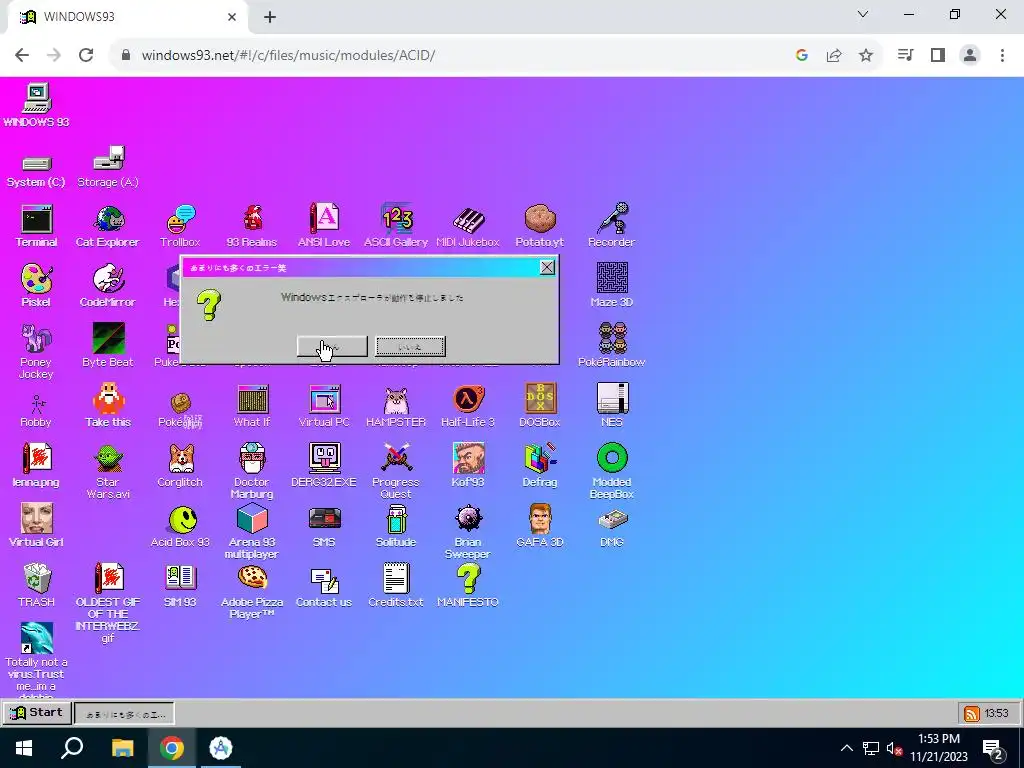1024x768 pixels.
Task: Open Totally not a virus dolphin shortcut
Action: [x=37, y=660]
